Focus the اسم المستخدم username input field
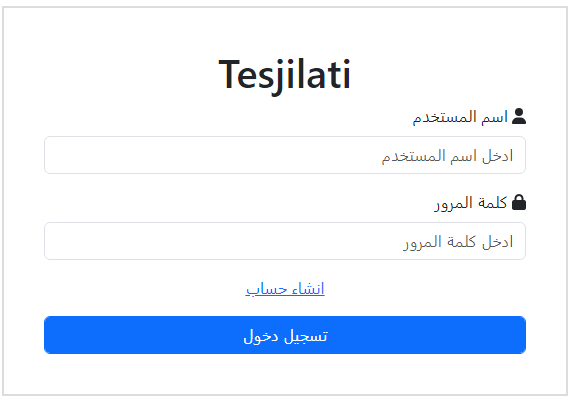This screenshot has width=570, height=403. click(285, 155)
